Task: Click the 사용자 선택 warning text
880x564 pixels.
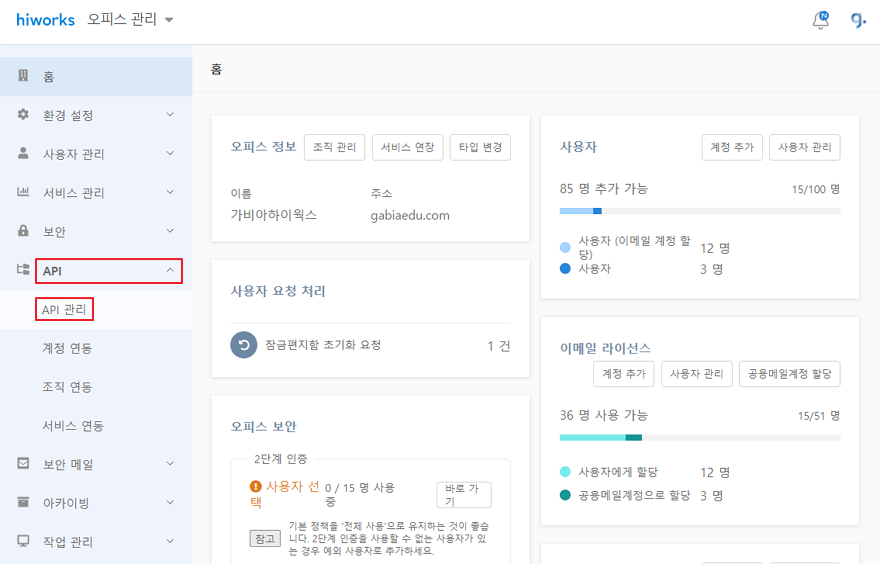Action: pyautogui.click(x=285, y=494)
